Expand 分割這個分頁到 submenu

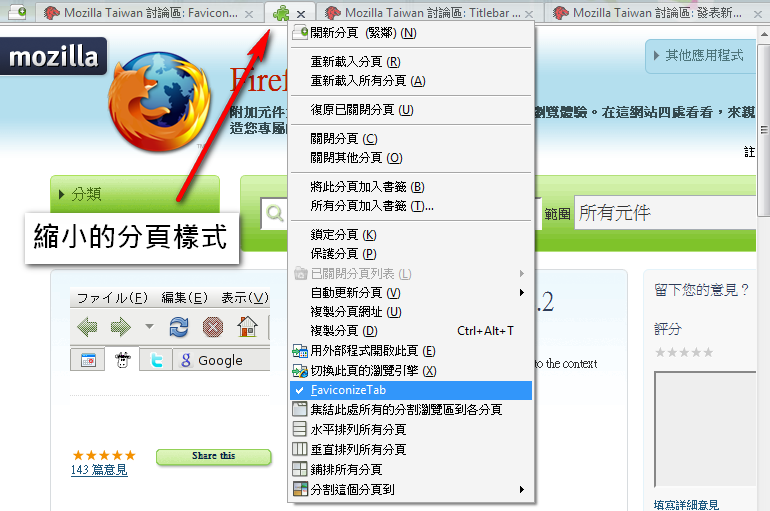click(x=411, y=489)
